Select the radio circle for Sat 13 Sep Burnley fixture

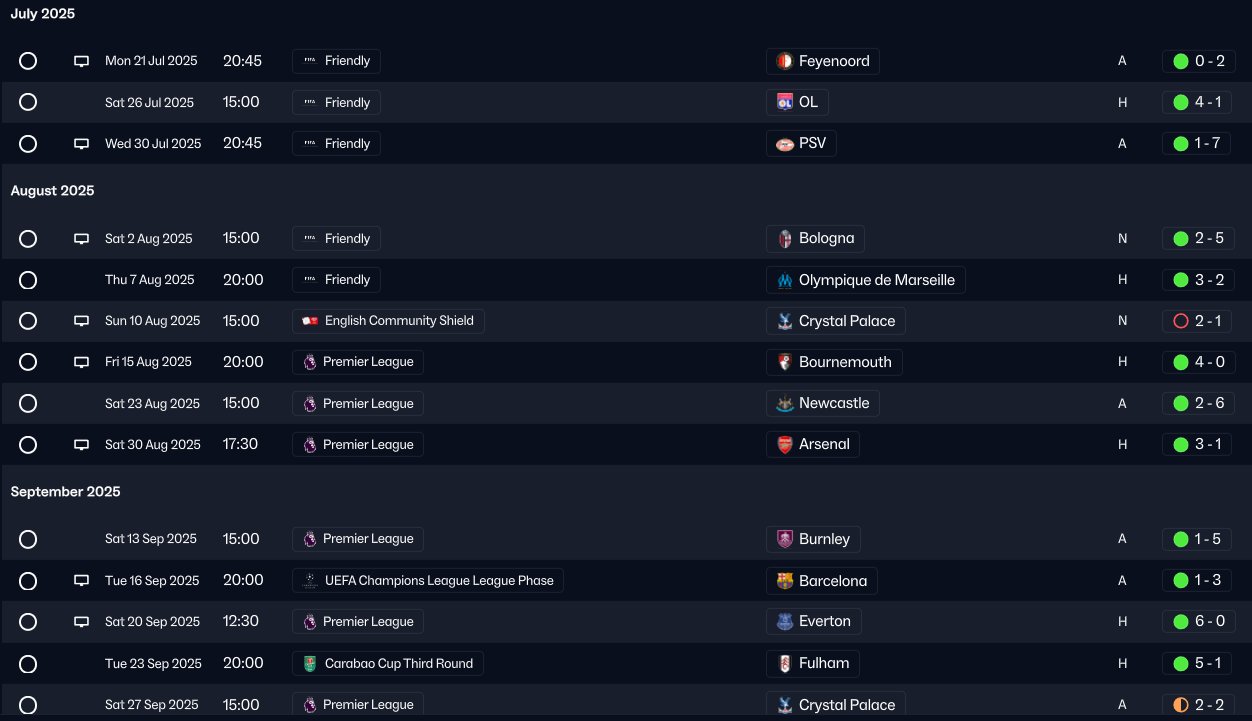click(x=28, y=539)
